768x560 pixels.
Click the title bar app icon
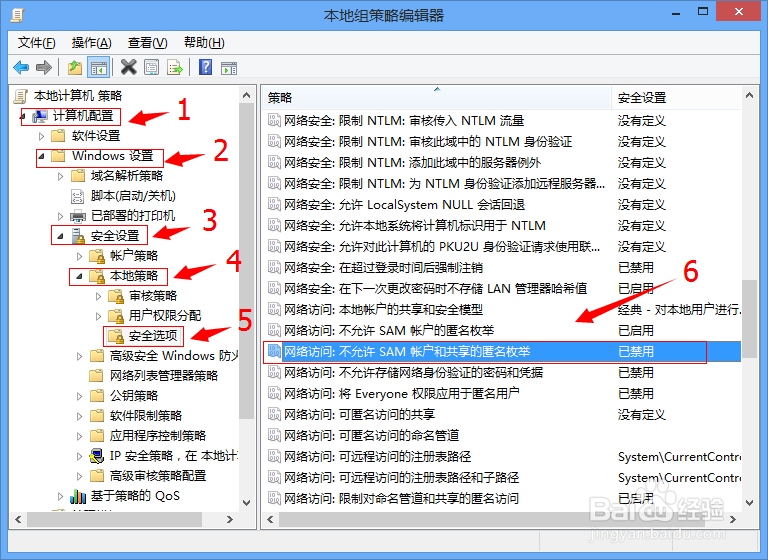click(x=17, y=15)
